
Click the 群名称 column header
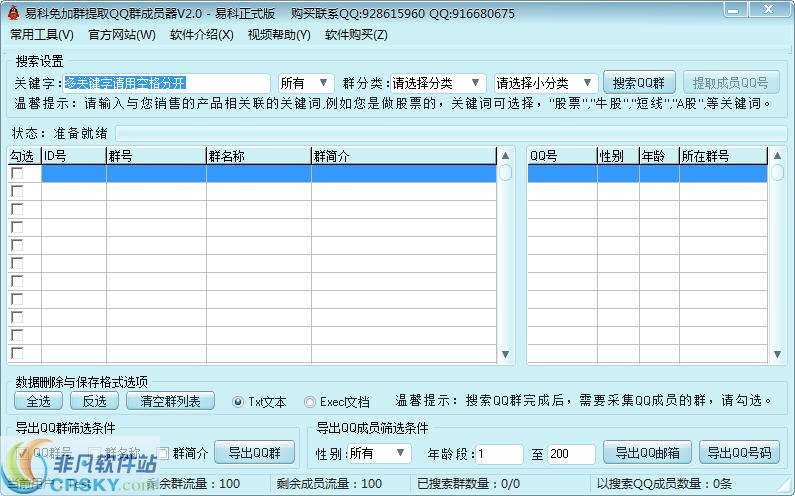(259, 156)
